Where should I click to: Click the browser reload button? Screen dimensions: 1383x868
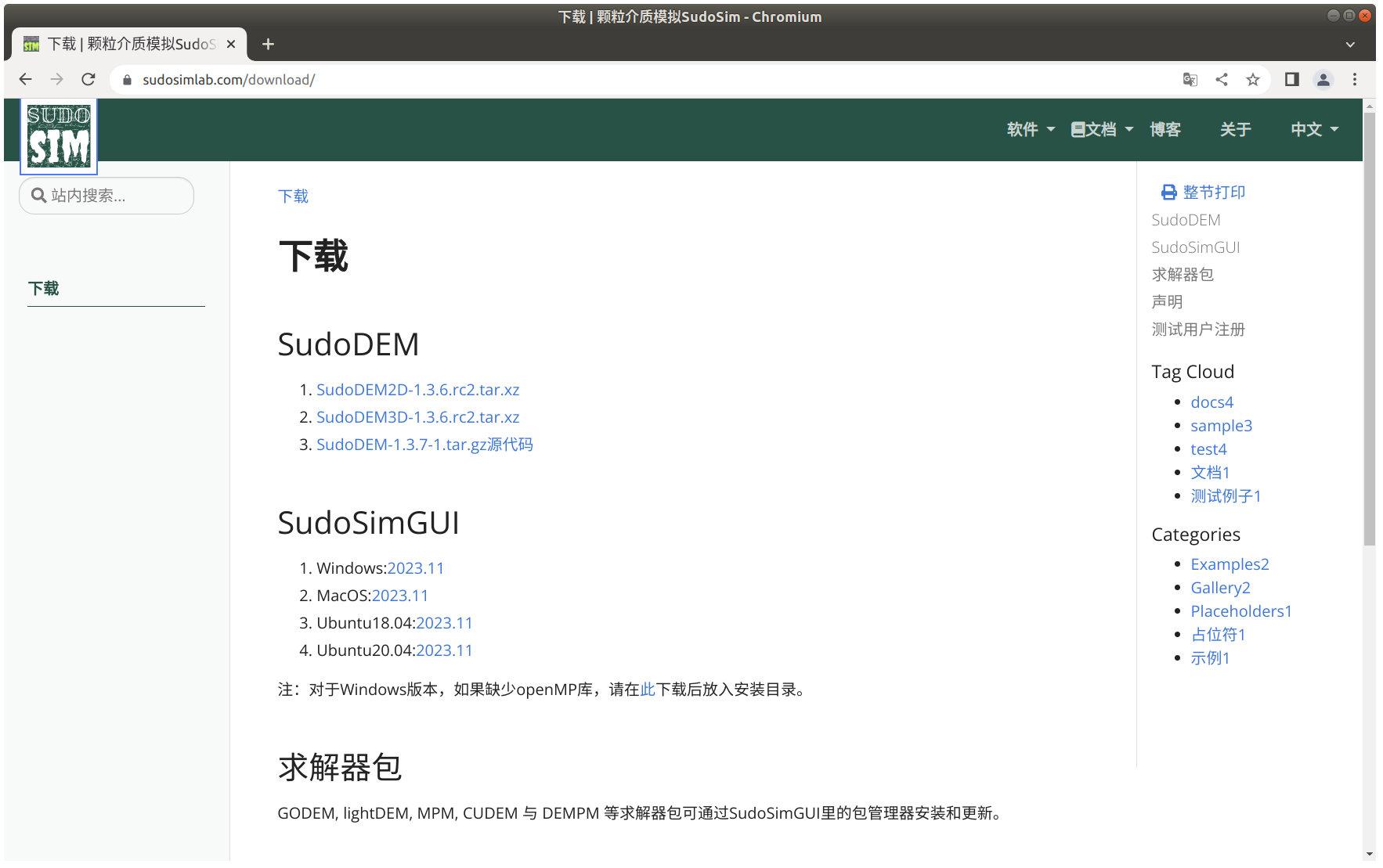pyautogui.click(x=88, y=79)
